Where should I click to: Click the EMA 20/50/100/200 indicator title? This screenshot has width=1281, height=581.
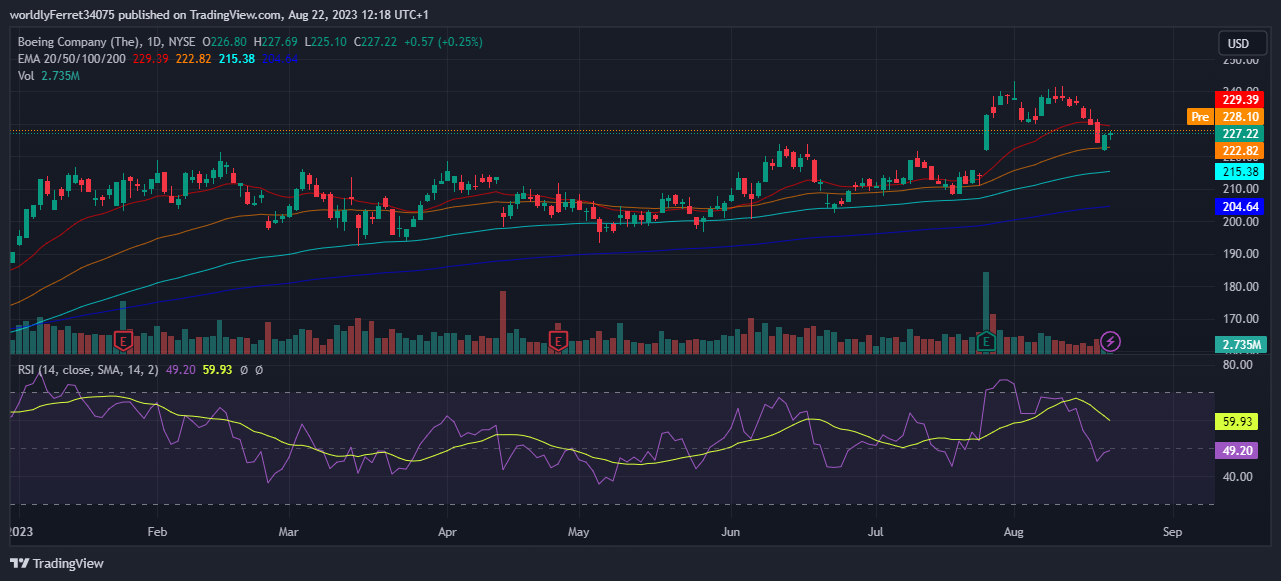click(72, 59)
